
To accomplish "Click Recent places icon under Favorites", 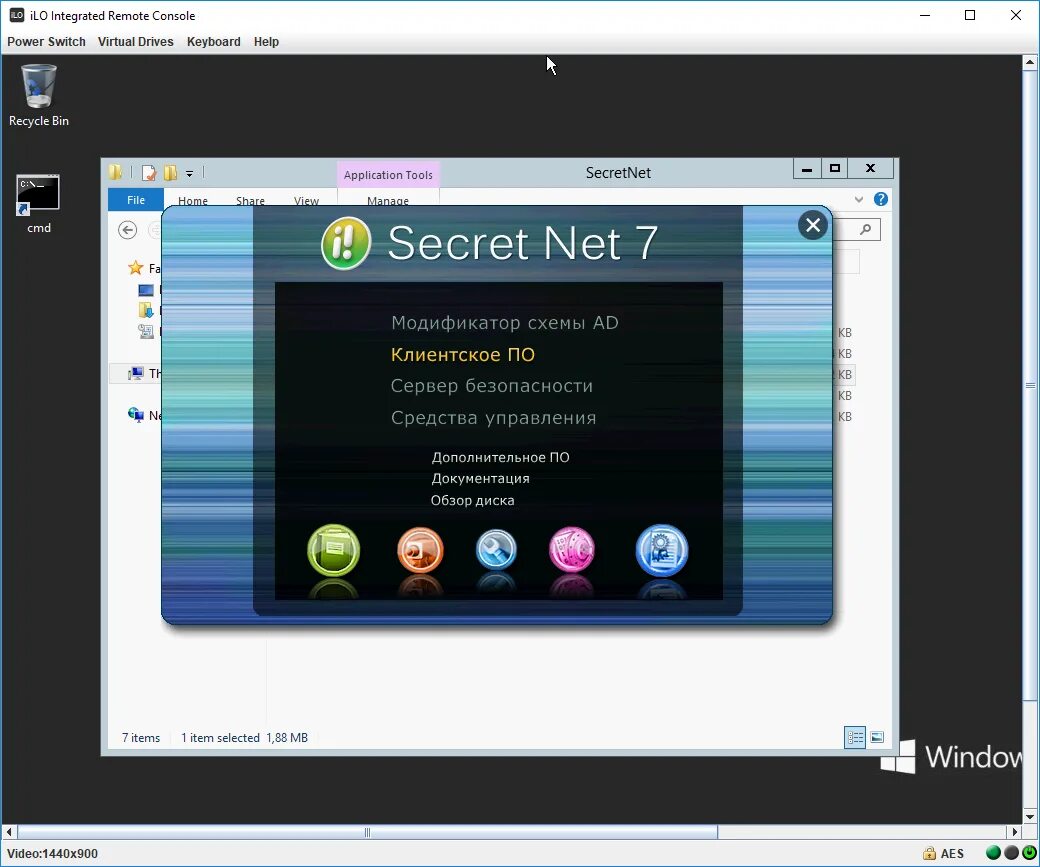I will [146, 332].
